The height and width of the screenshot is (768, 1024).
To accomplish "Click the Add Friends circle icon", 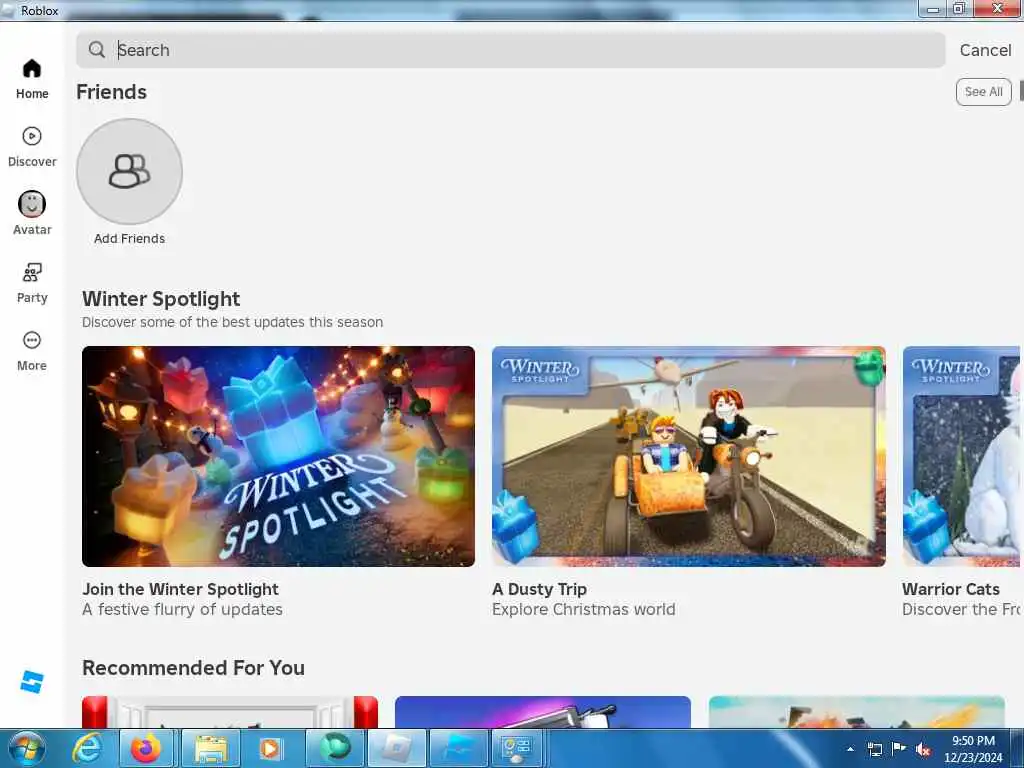I will pos(129,171).
